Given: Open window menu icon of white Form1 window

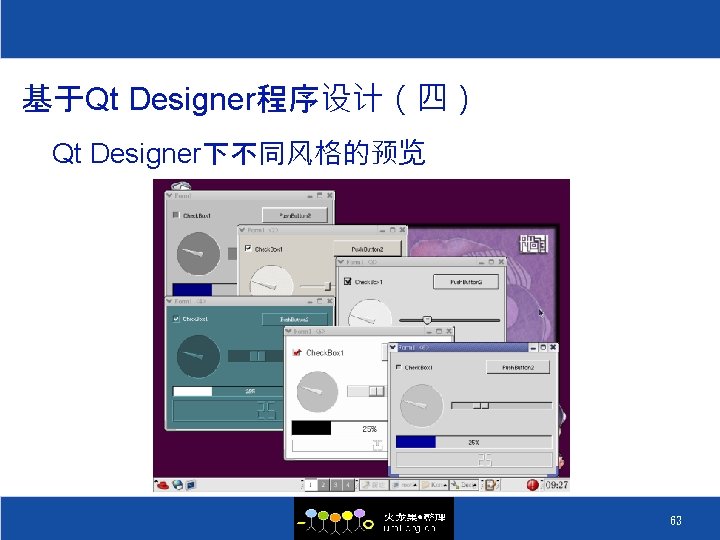Looking at the screenshot, I should (x=289, y=331).
